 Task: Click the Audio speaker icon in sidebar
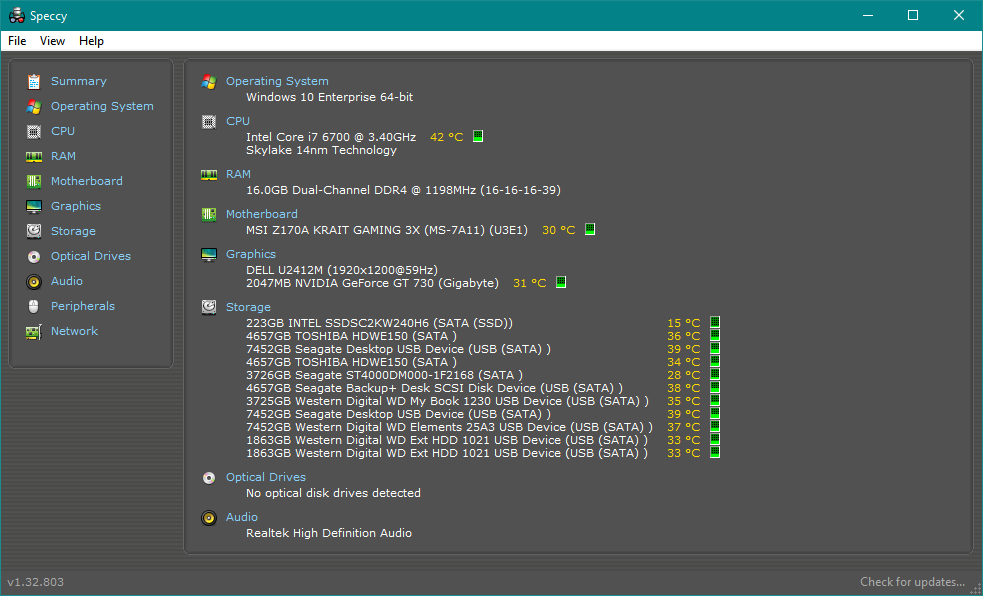(x=34, y=281)
